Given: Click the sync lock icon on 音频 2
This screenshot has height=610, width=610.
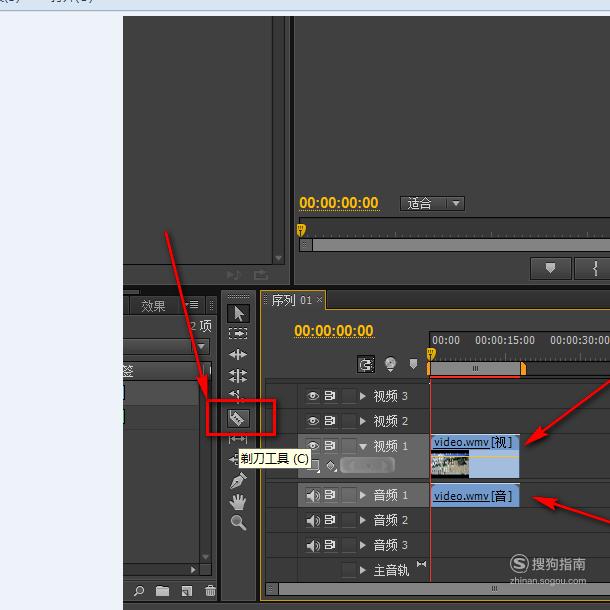Looking at the screenshot, I should 330,520.
